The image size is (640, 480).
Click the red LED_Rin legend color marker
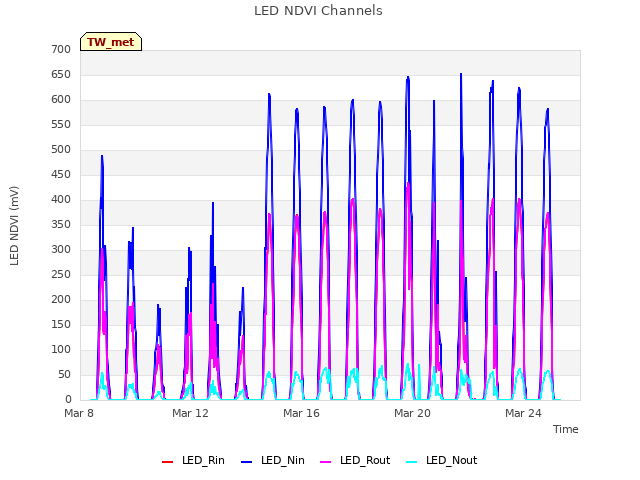167,462
